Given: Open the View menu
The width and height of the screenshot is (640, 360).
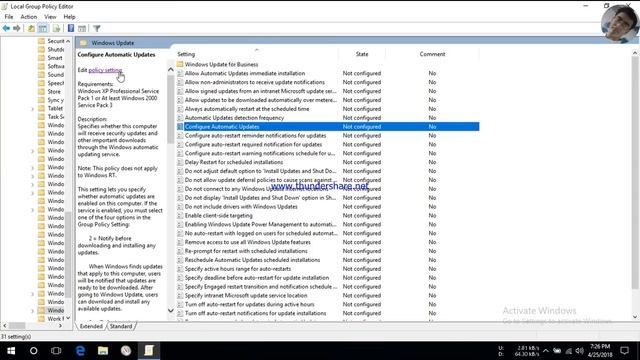Looking at the screenshot, I should click(x=50, y=17).
